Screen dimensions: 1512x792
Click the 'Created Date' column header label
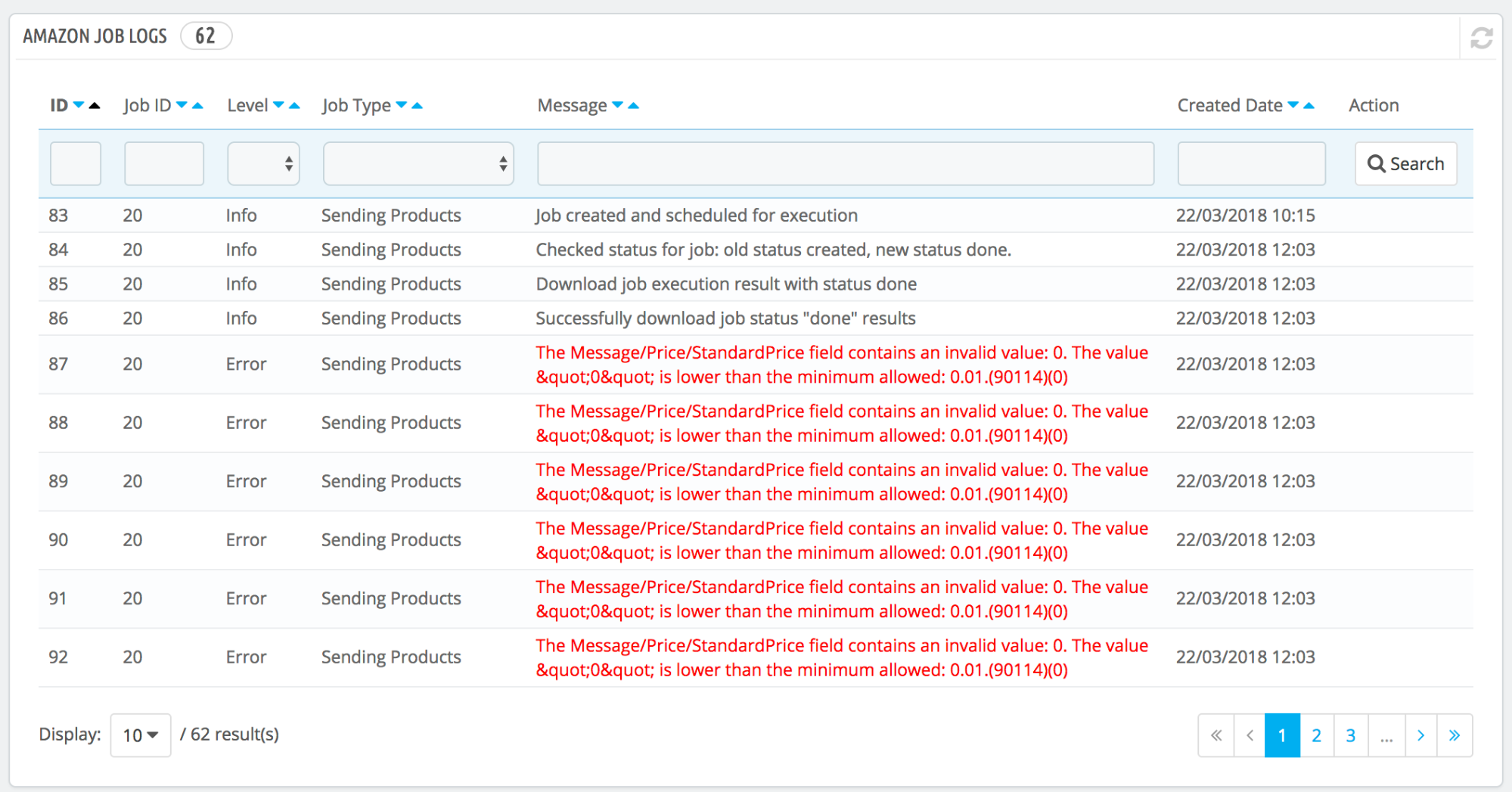(x=1230, y=105)
